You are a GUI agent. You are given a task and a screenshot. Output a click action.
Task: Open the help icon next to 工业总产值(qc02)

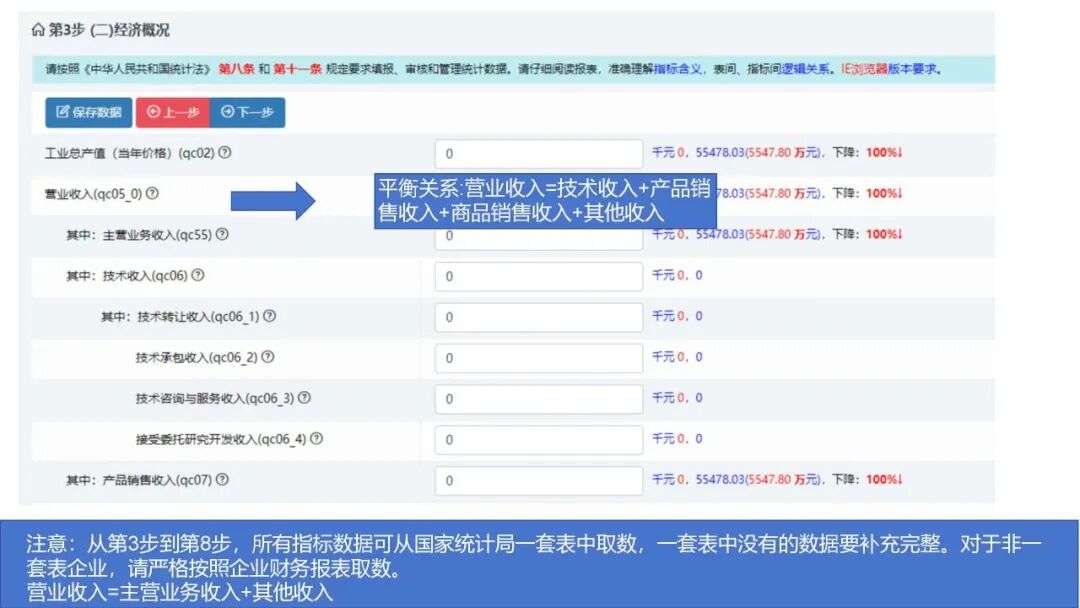click(x=226, y=151)
